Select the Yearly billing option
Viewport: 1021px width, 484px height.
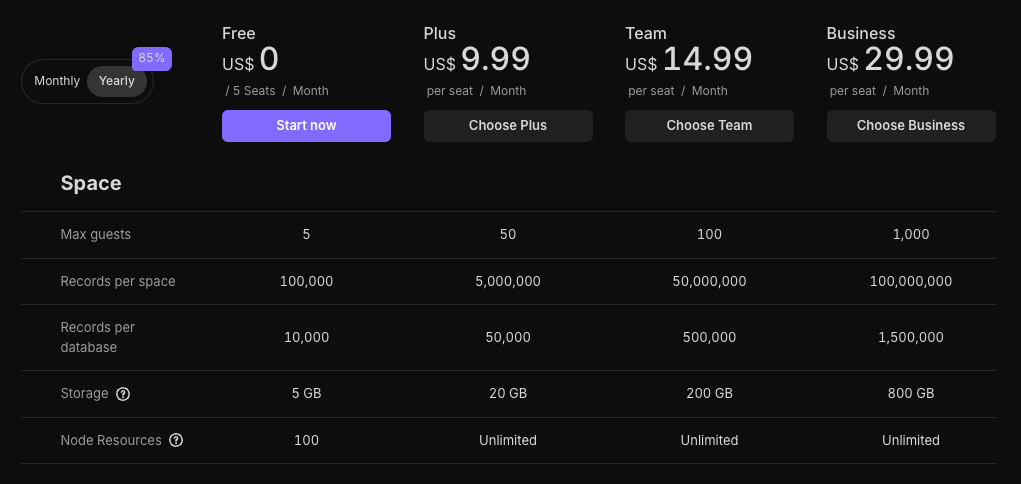tap(117, 81)
